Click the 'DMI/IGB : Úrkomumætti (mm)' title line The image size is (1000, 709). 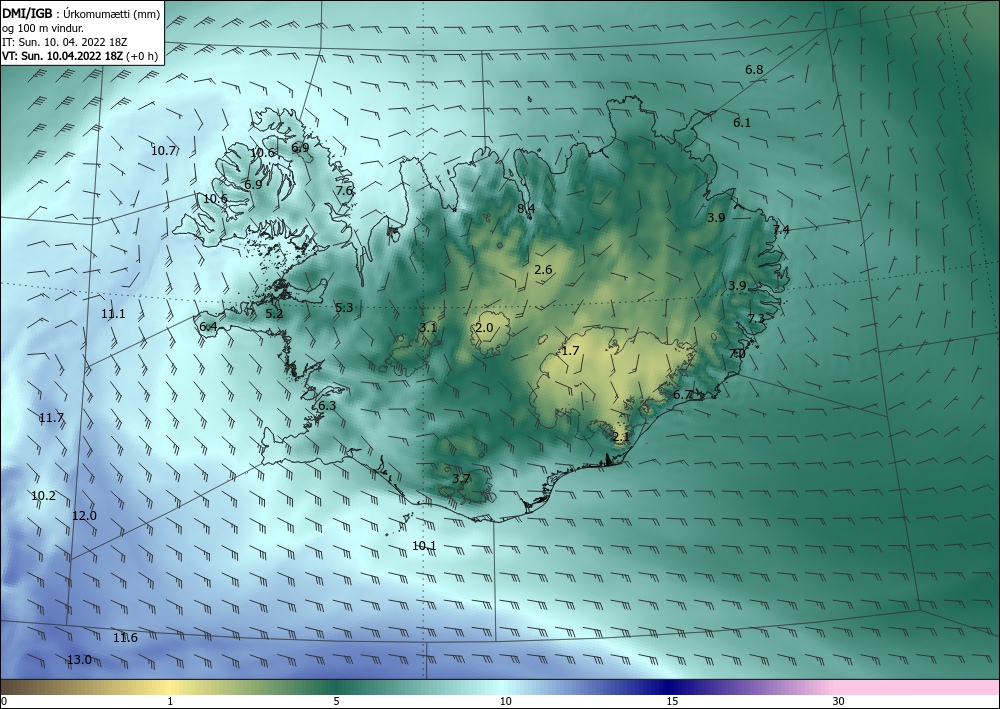tap(81, 14)
